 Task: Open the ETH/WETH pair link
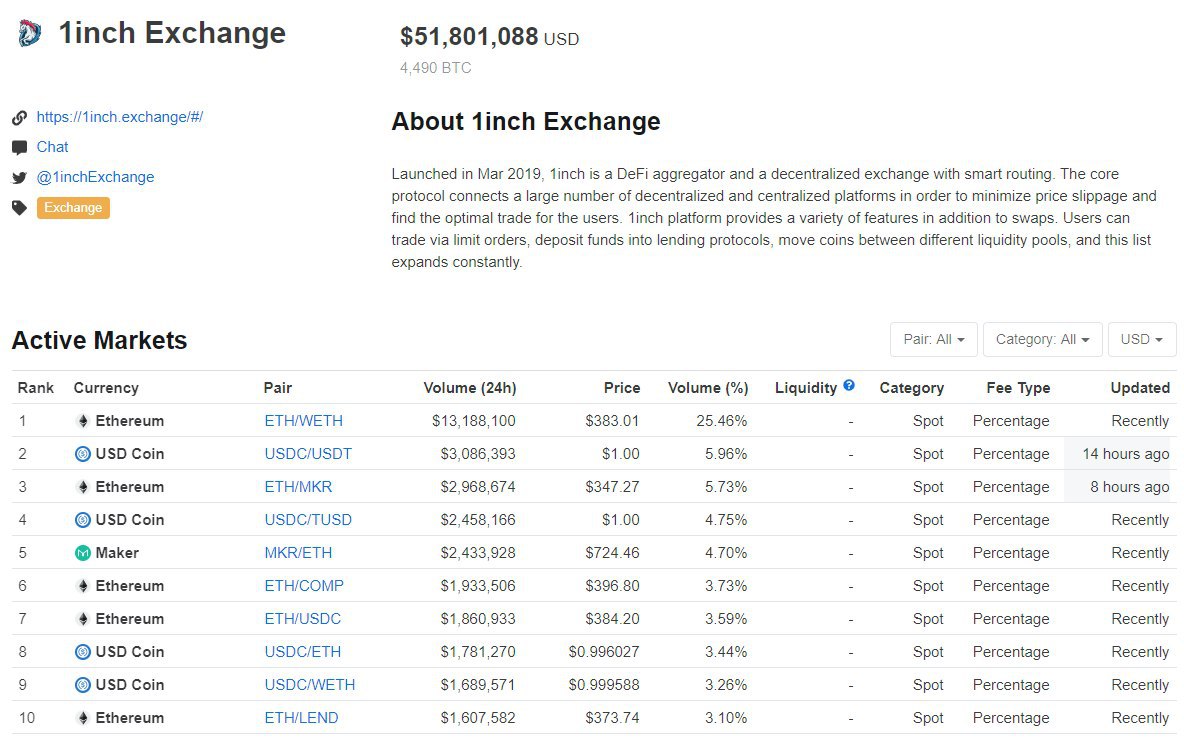point(304,421)
